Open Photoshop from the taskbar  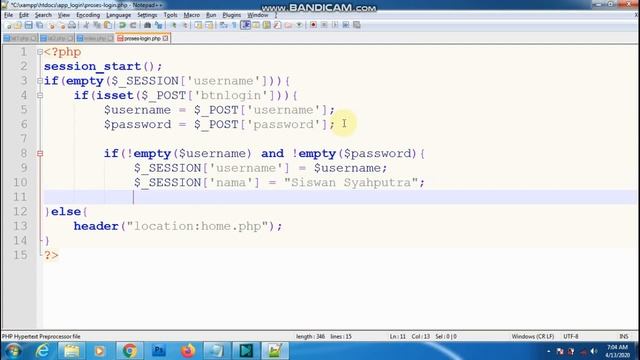tap(159, 351)
